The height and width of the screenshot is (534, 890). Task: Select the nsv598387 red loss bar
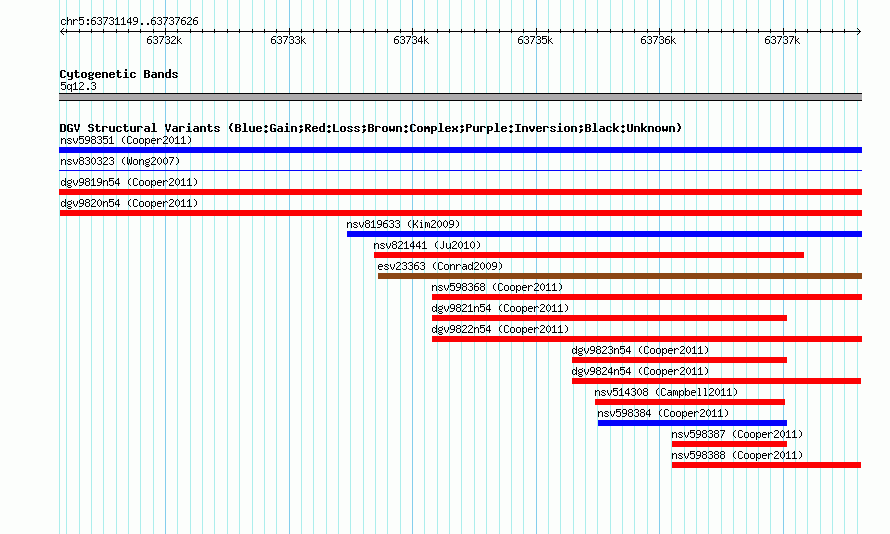coord(729,444)
